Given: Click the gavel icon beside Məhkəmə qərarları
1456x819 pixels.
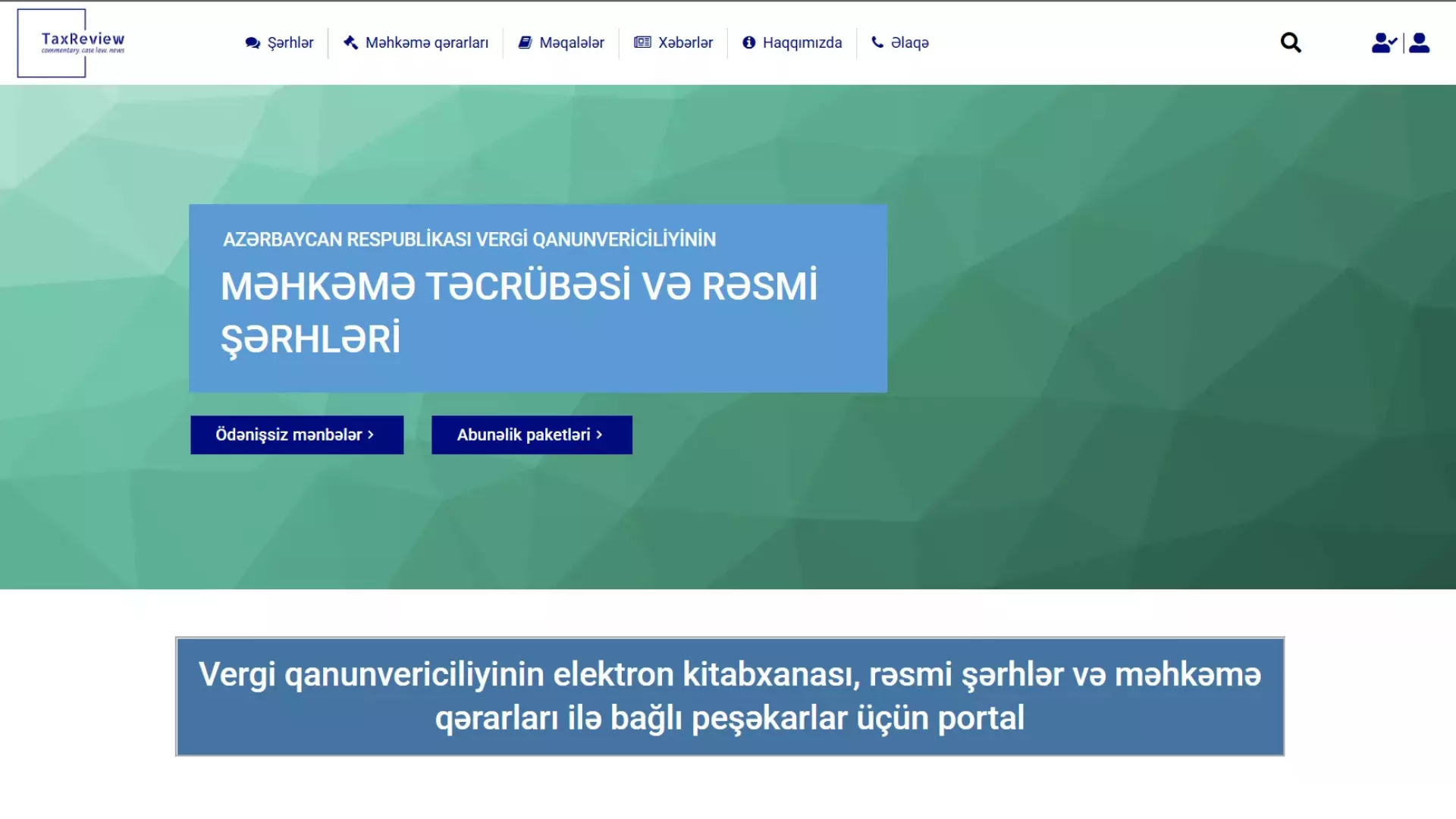Looking at the screenshot, I should 350,42.
